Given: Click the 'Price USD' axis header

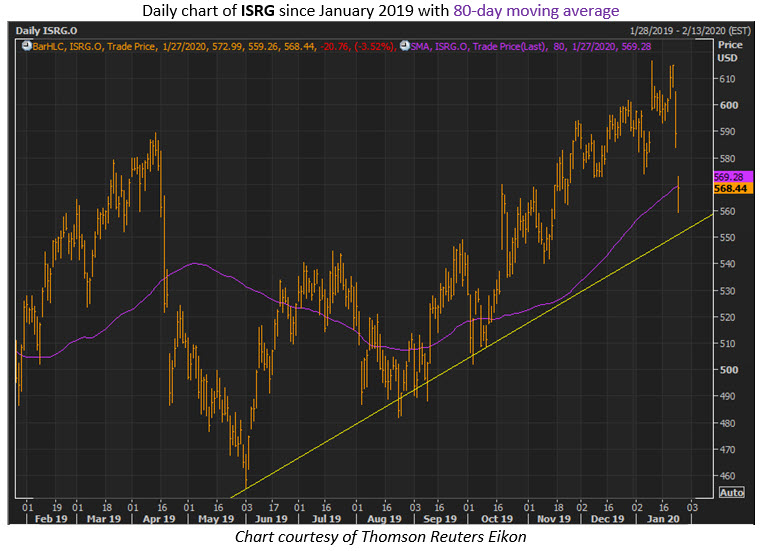Looking at the screenshot, I should 730,51.
